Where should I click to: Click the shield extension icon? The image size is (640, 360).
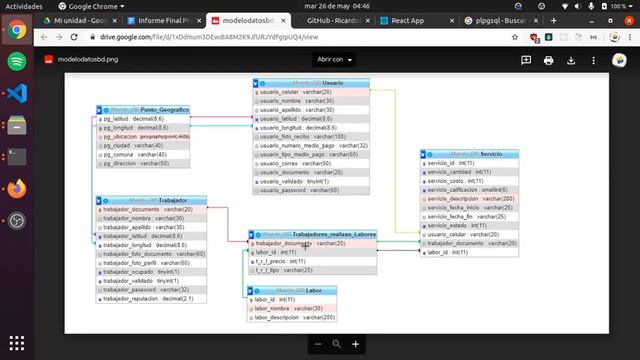534,38
